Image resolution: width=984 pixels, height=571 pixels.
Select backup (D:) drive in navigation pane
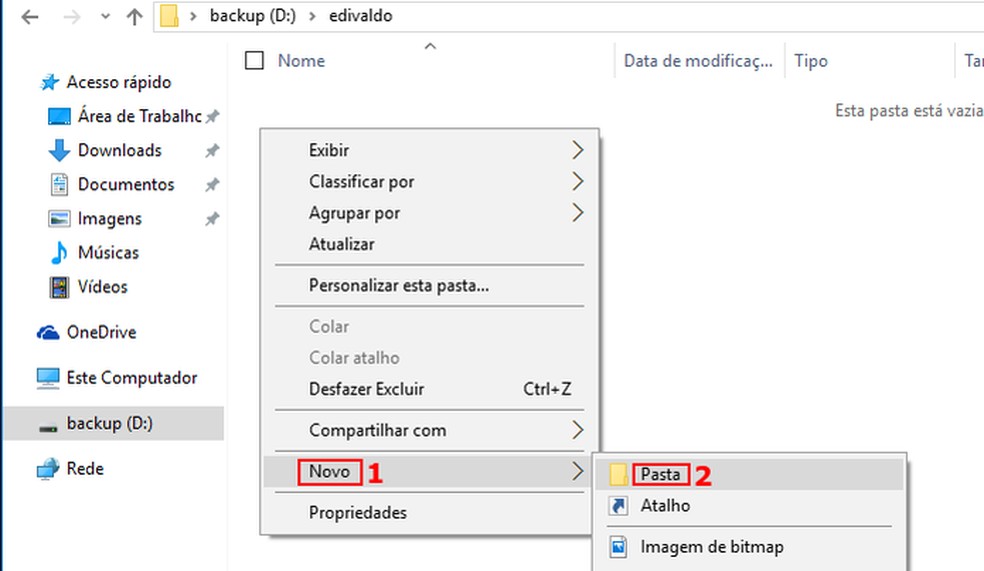click(x=109, y=423)
